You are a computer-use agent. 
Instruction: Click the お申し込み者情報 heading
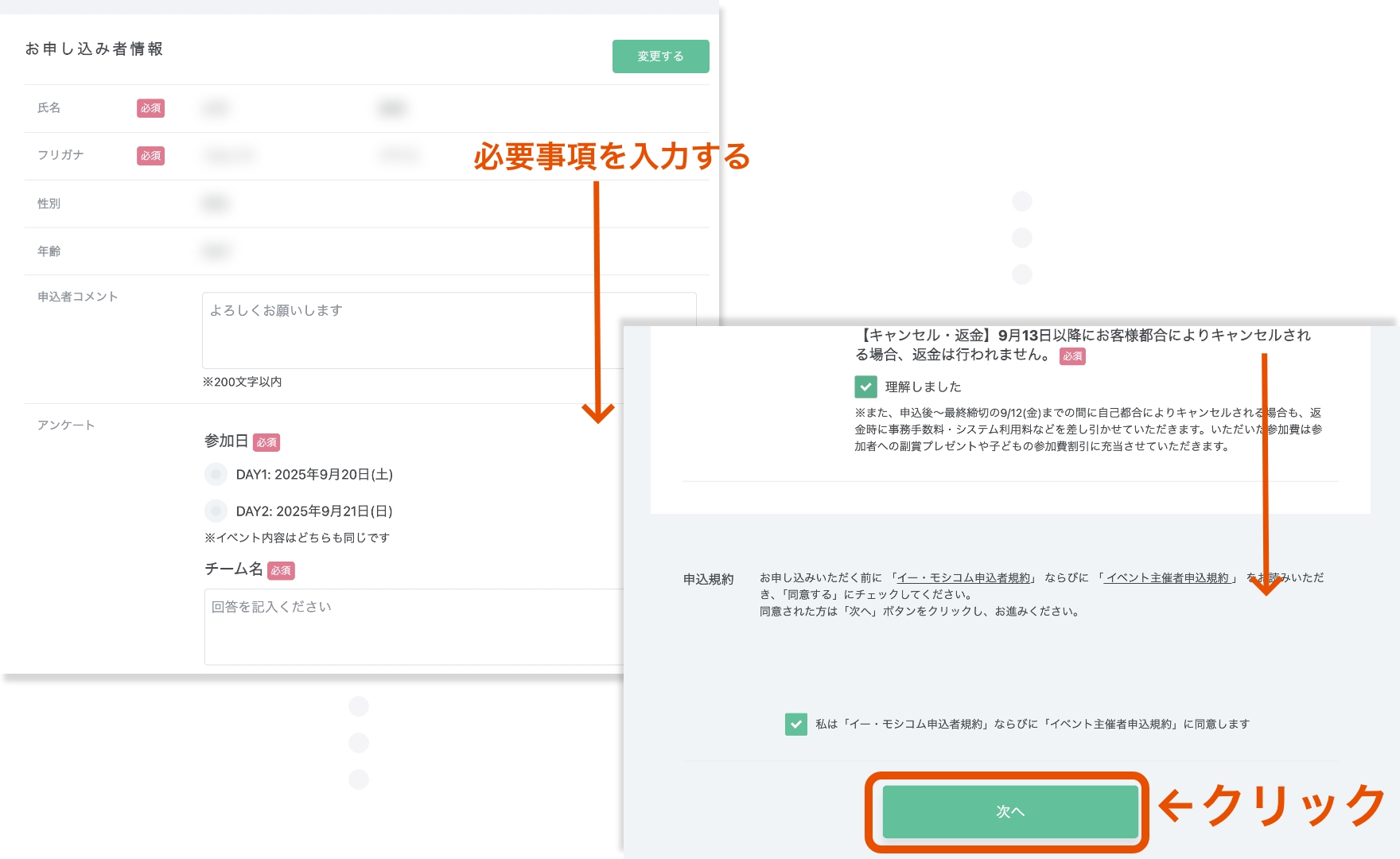(94, 49)
